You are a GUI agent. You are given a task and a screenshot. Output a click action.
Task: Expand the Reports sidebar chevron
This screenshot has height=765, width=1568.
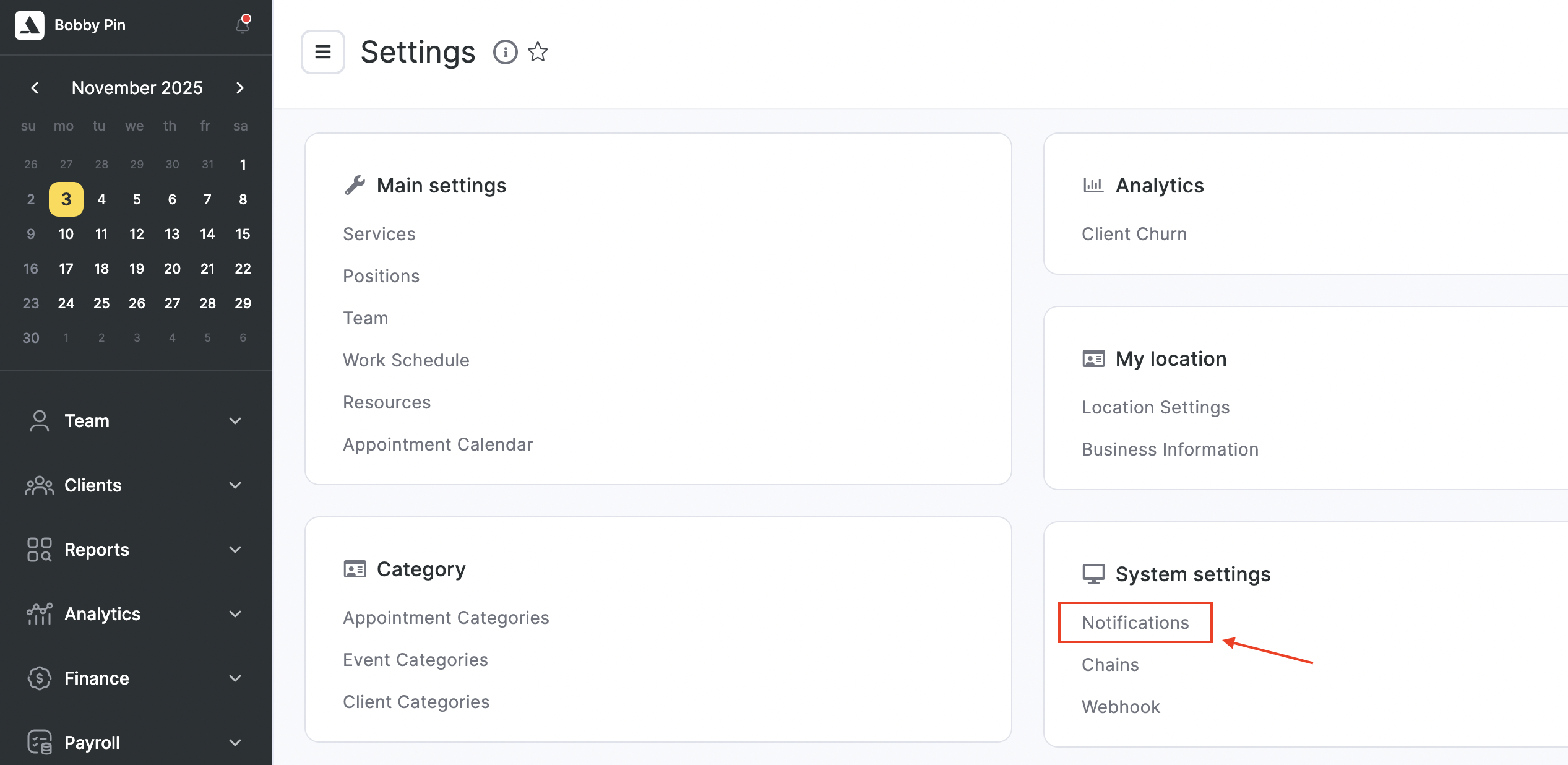pyautogui.click(x=235, y=550)
